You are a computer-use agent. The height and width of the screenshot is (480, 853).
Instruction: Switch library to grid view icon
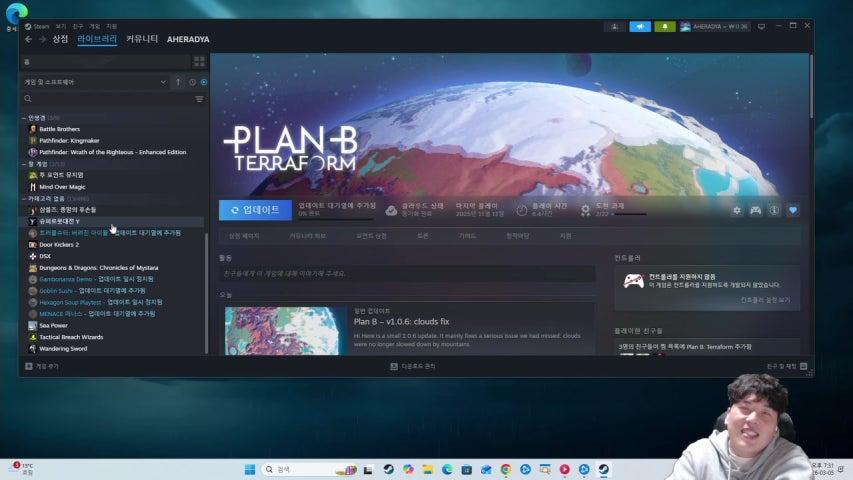click(199, 61)
